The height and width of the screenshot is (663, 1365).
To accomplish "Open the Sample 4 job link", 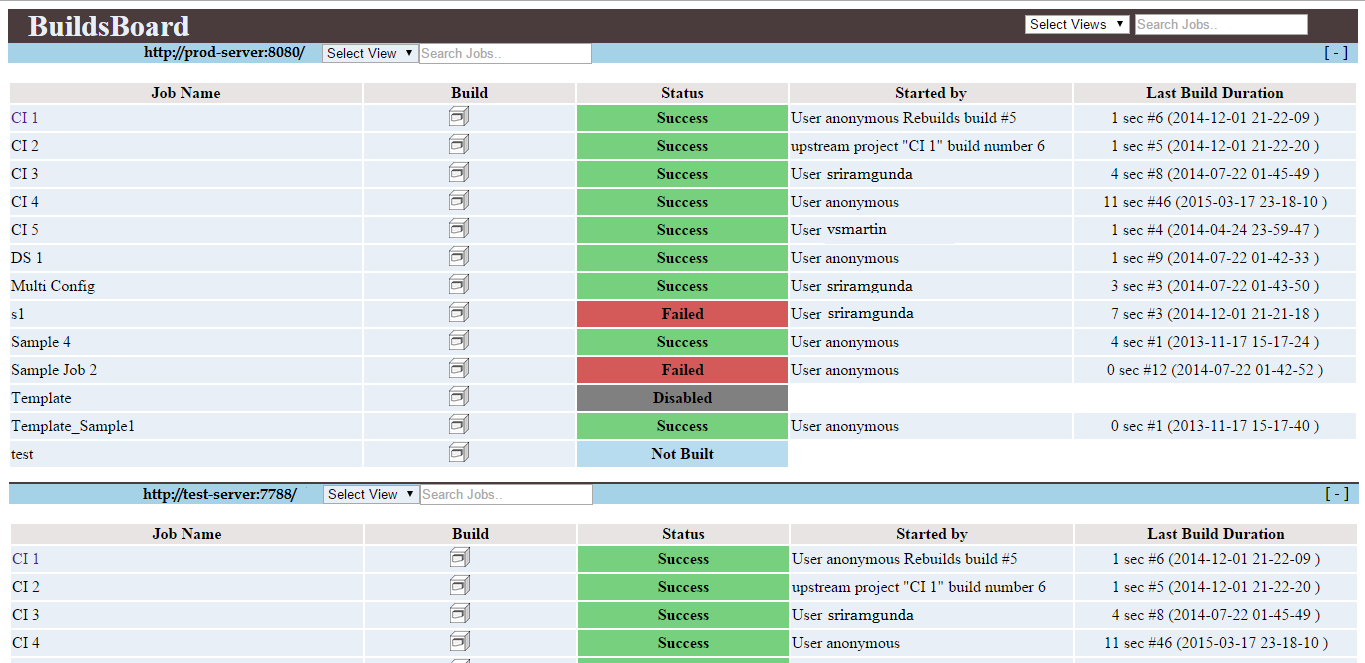I will click(40, 340).
